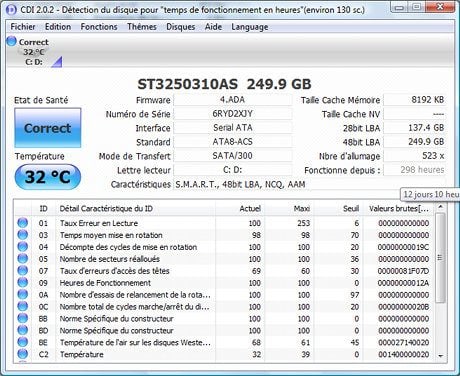This screenshot has height=376, width=460.
Task: Click the status icon for Température row C2
Action: pos(23,354)
